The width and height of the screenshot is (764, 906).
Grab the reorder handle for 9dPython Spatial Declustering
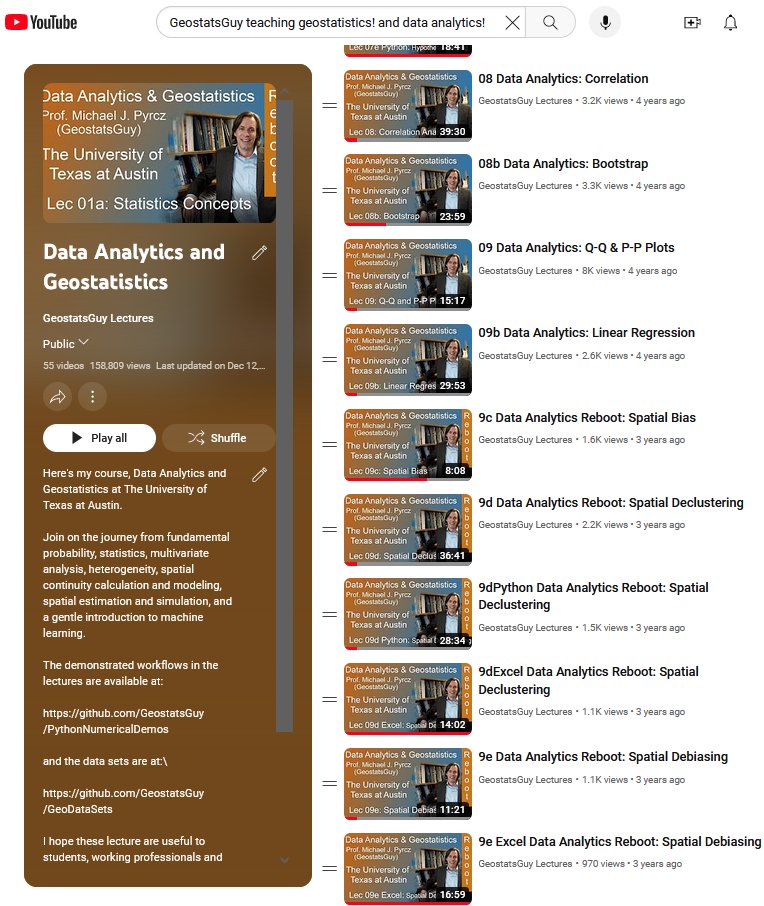pos(329,614)
